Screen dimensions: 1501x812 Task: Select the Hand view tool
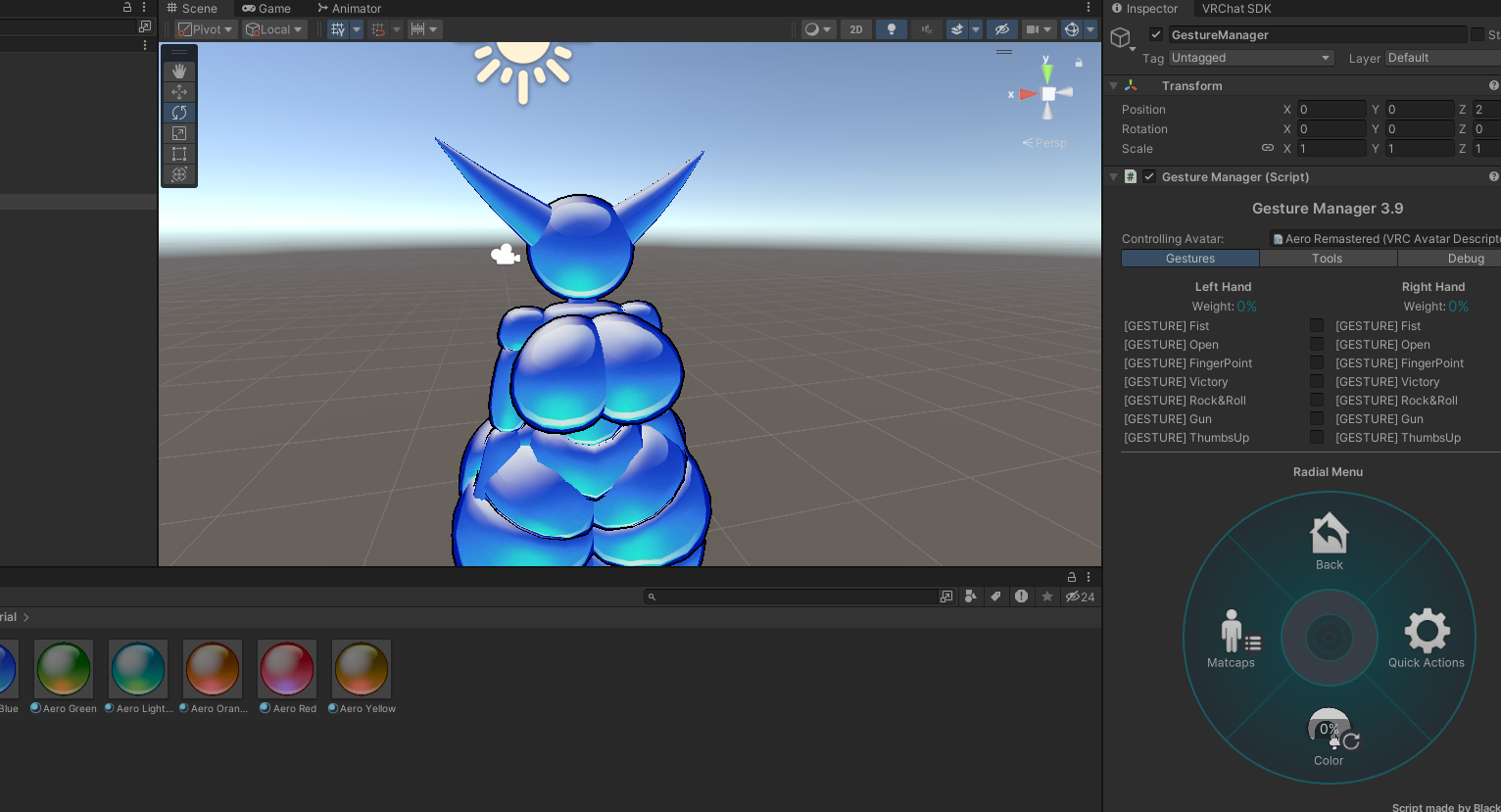(179, 72)
